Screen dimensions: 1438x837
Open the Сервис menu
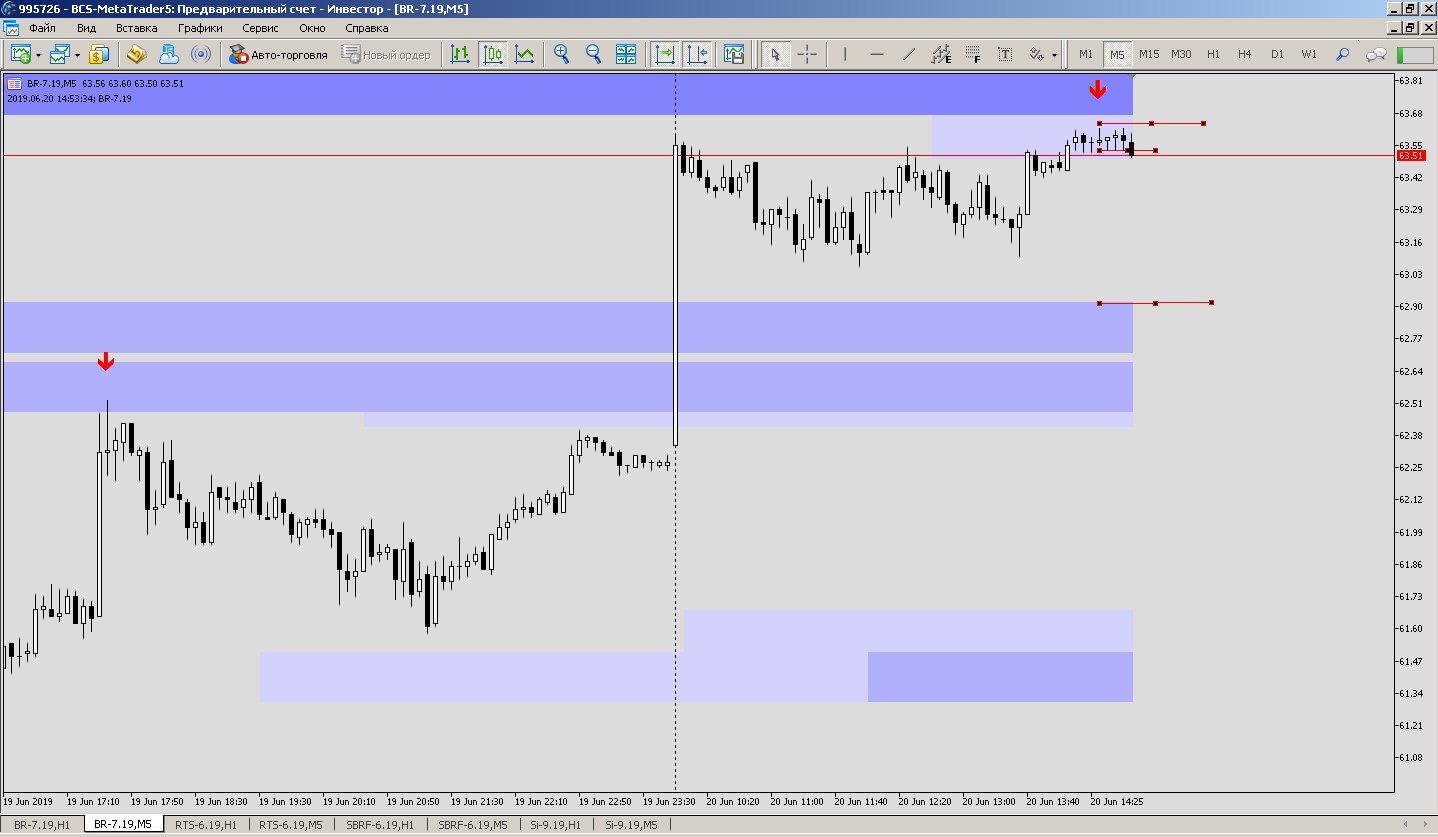coord(261,28)
